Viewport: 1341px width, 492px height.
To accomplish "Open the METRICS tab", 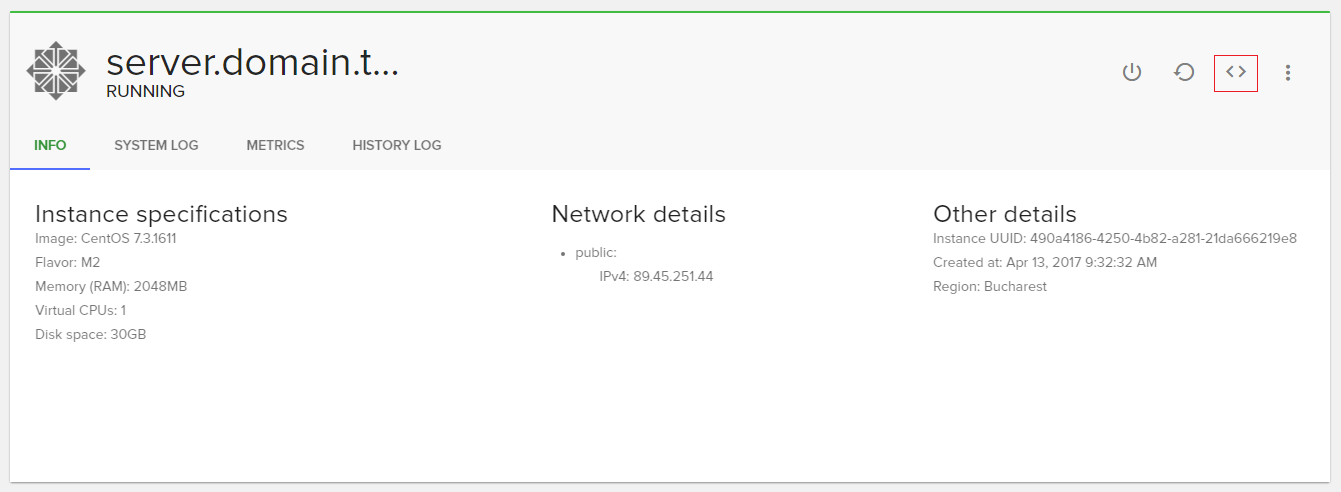I will click(x=275, y=145).
